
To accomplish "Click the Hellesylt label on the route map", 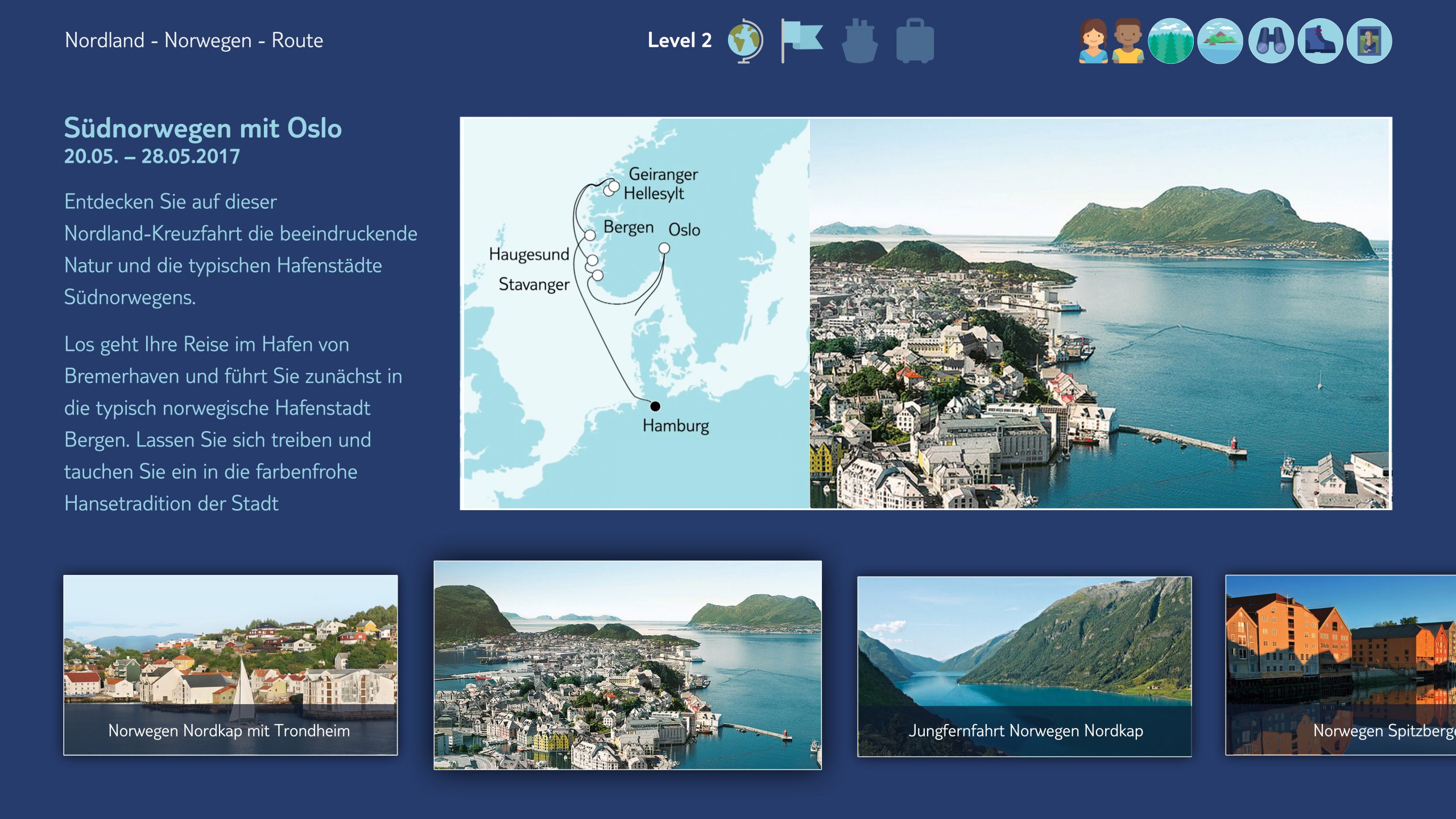I will click(x=653, y=193).
